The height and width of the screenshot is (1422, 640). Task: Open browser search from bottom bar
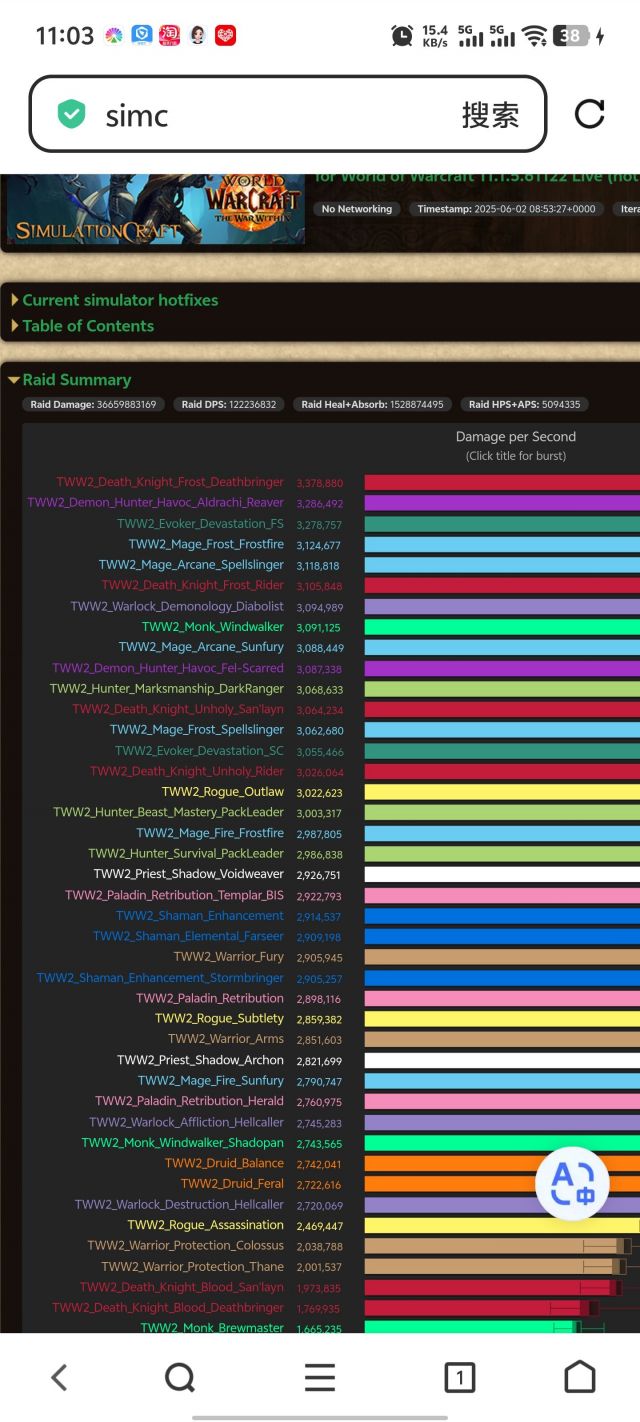[180, 1377]
